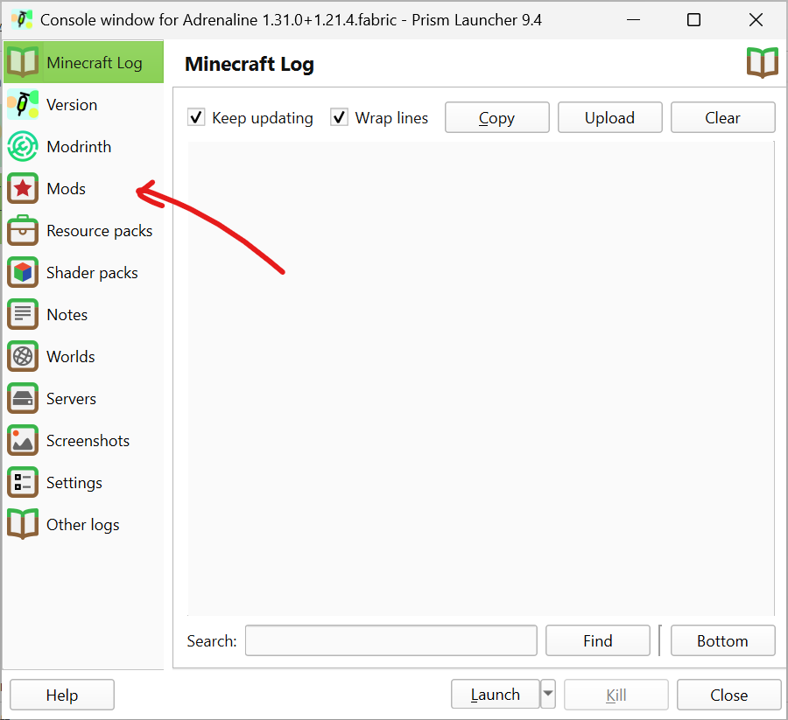The height and width of the screenshot is (720, 788).
Task: Open the Worlds globe icon
Action: coord(22,357)
